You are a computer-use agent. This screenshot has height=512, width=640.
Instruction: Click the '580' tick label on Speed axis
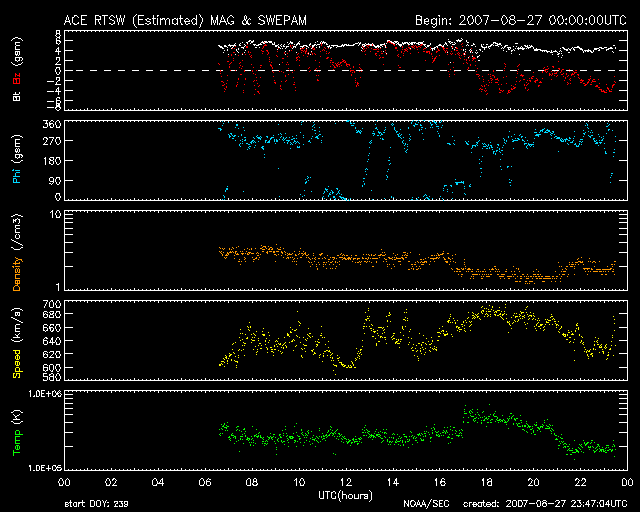(x=52, y=376)
